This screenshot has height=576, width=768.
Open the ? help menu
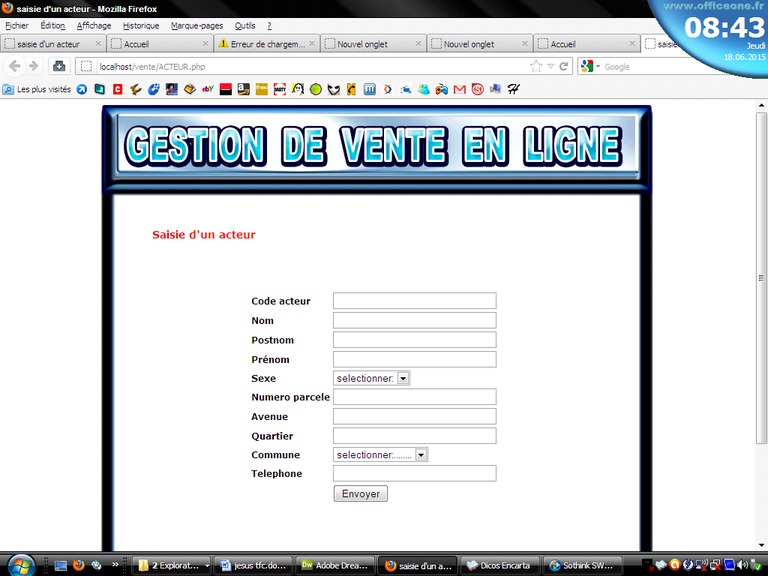[269, 25]
